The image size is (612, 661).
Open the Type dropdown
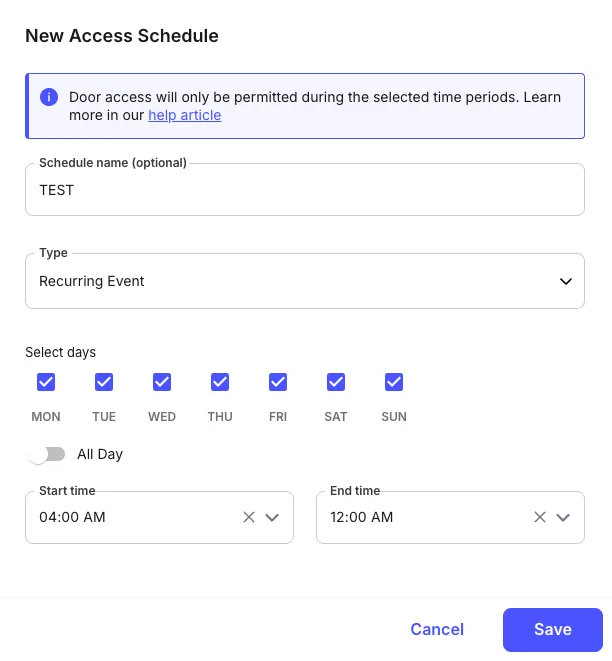pyautogui.click(x=304, y=281)
